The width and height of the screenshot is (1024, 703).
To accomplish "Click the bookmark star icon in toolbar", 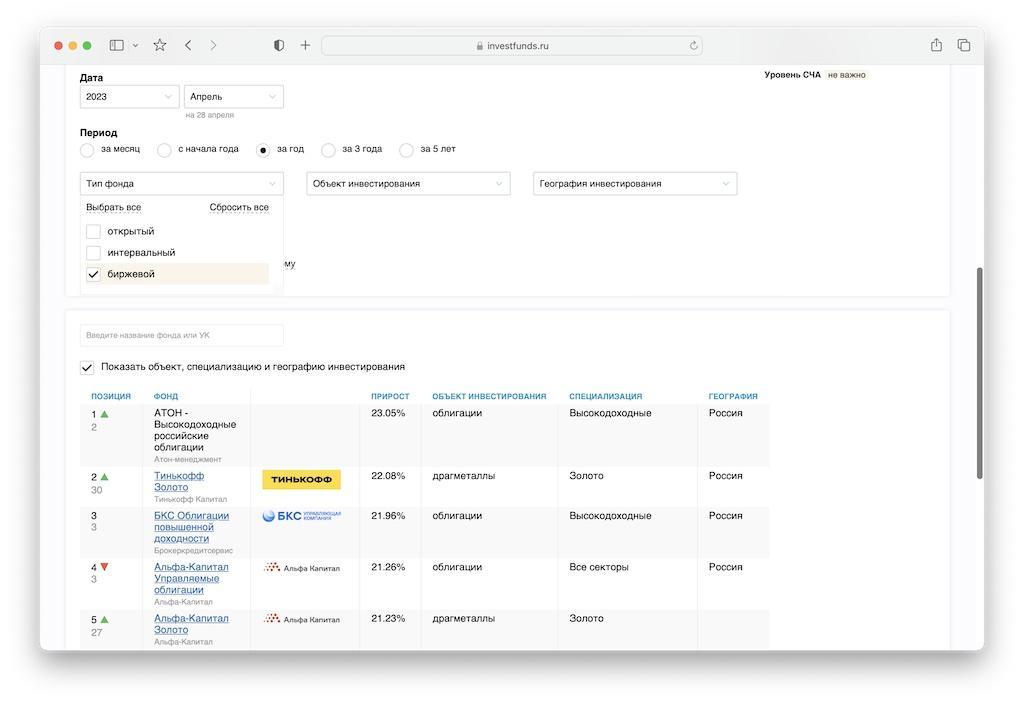I will tap(160, 45).
